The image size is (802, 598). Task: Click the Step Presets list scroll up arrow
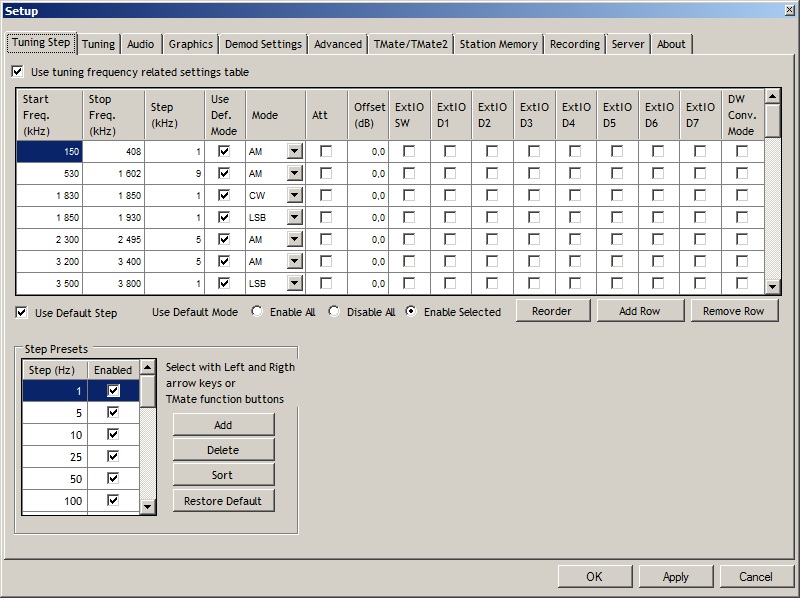[x=147, y=367]
